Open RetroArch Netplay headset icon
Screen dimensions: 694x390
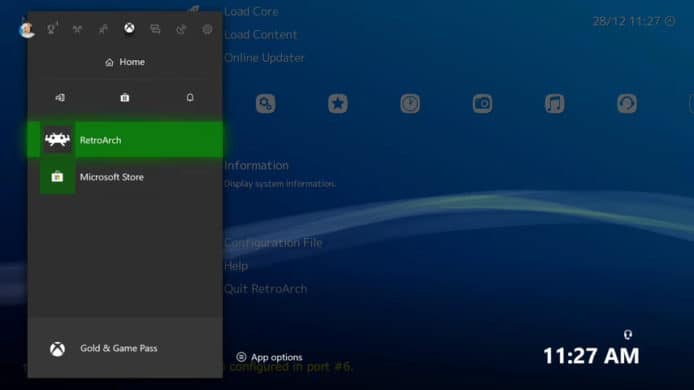627,104
